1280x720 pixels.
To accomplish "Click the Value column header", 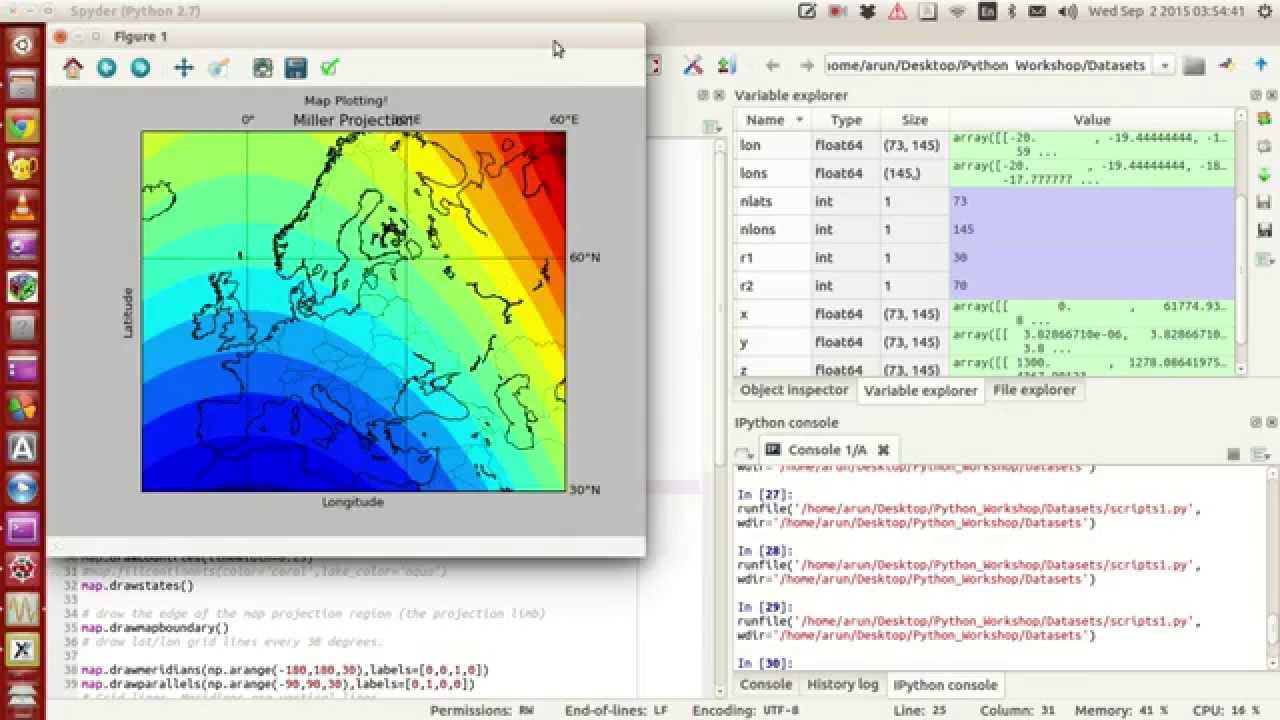I will click(x=1092, y=120).
